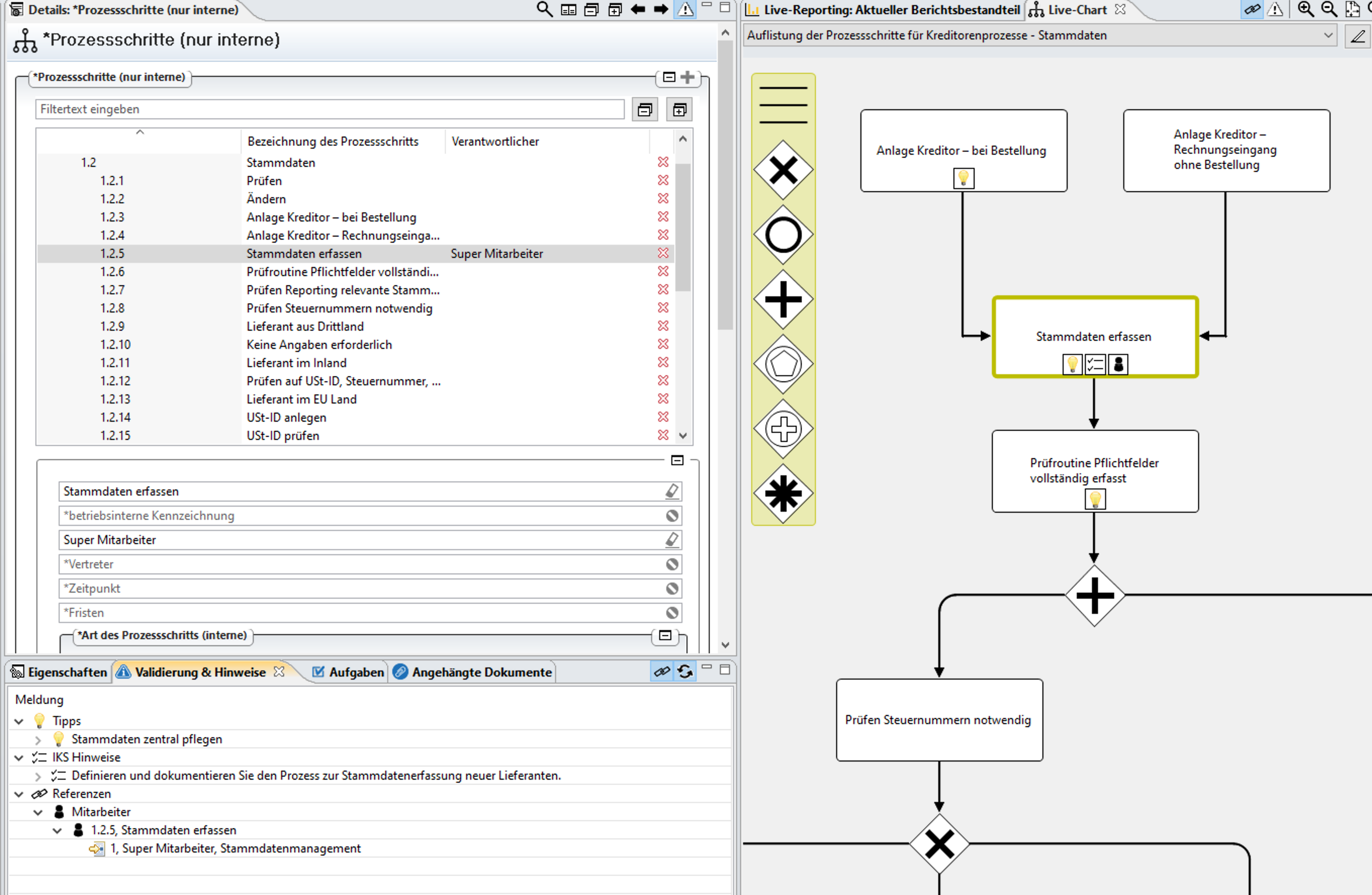Select the inclusive gateway circle palette symbol
Screen dimensions: 1372x895
783,235
